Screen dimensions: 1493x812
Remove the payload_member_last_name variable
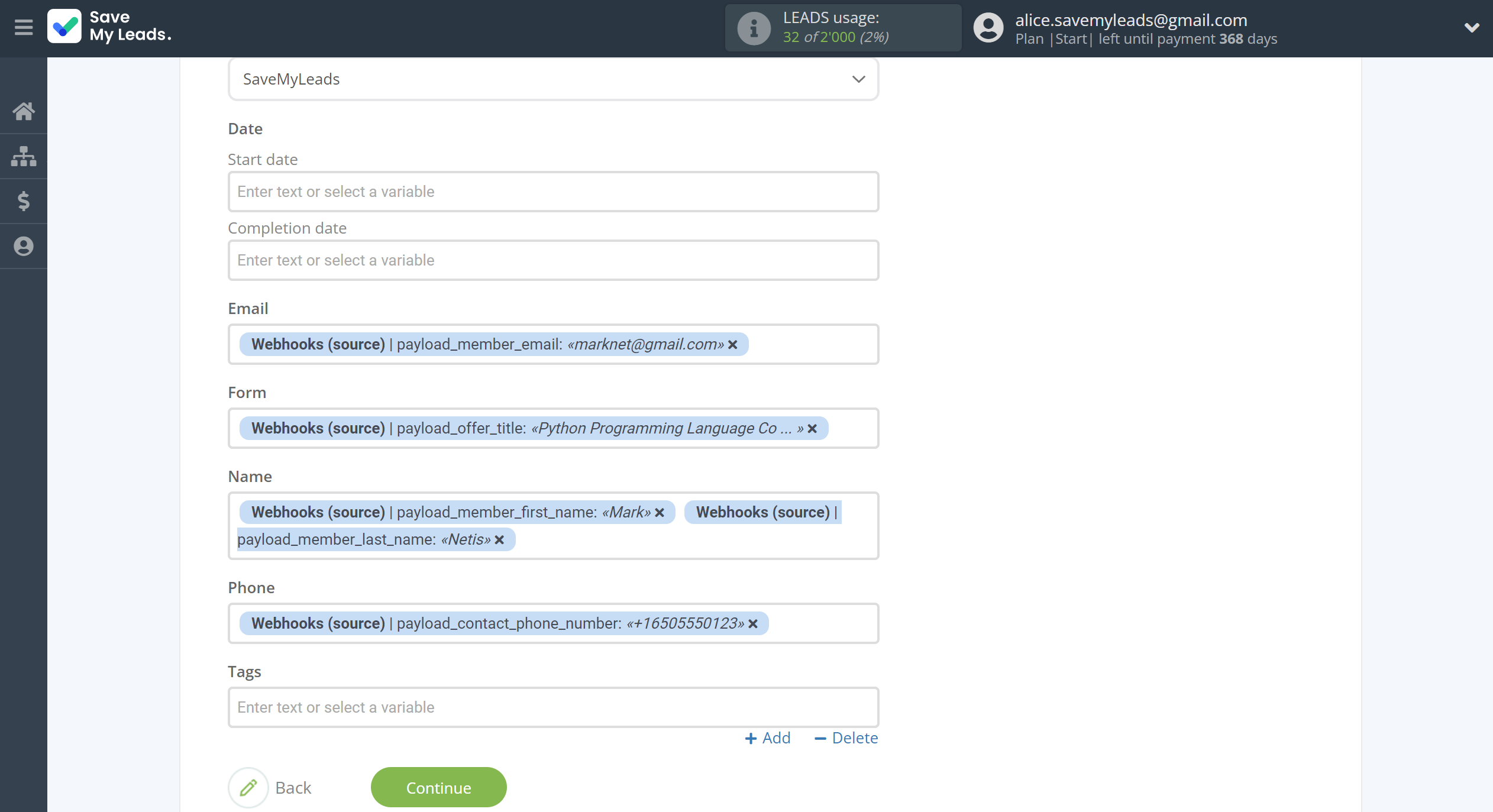pyautogui.click(x=499, y=540)
